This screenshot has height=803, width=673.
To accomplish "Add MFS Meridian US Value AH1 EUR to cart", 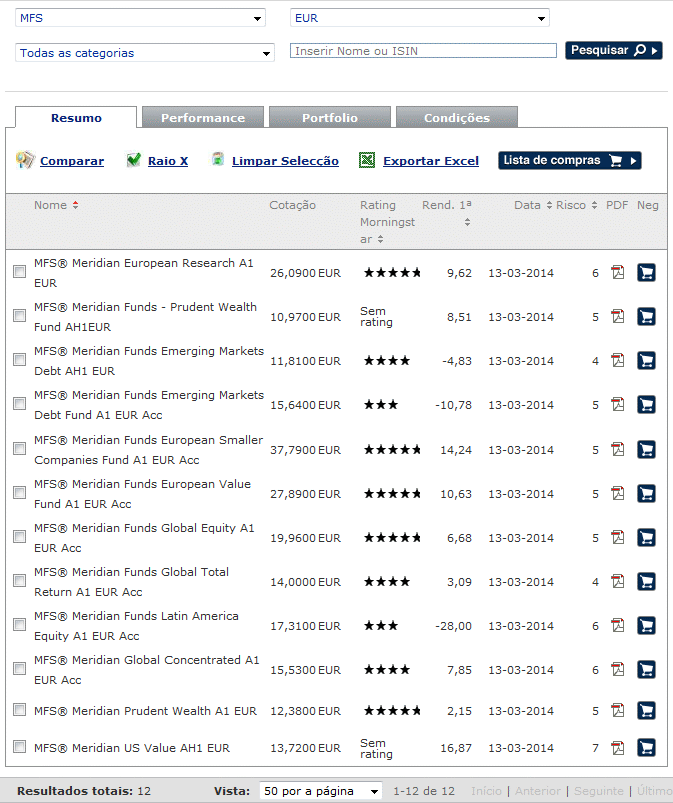I will coord(646,748).
